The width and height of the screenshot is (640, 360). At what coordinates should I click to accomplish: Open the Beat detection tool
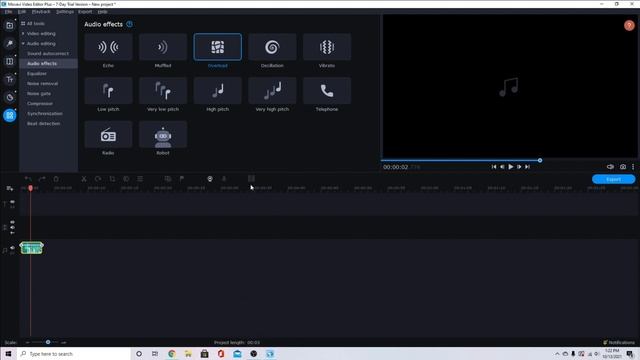coord(43,124)
